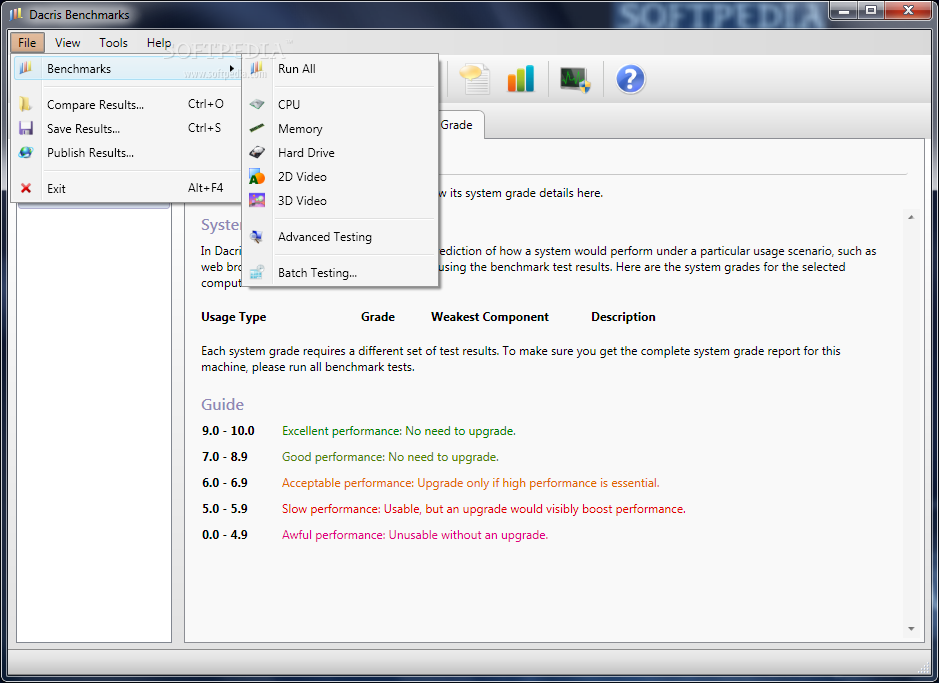This screenshot has height=683, width=939.
Task: Open the Help menu
Action: 159,43
